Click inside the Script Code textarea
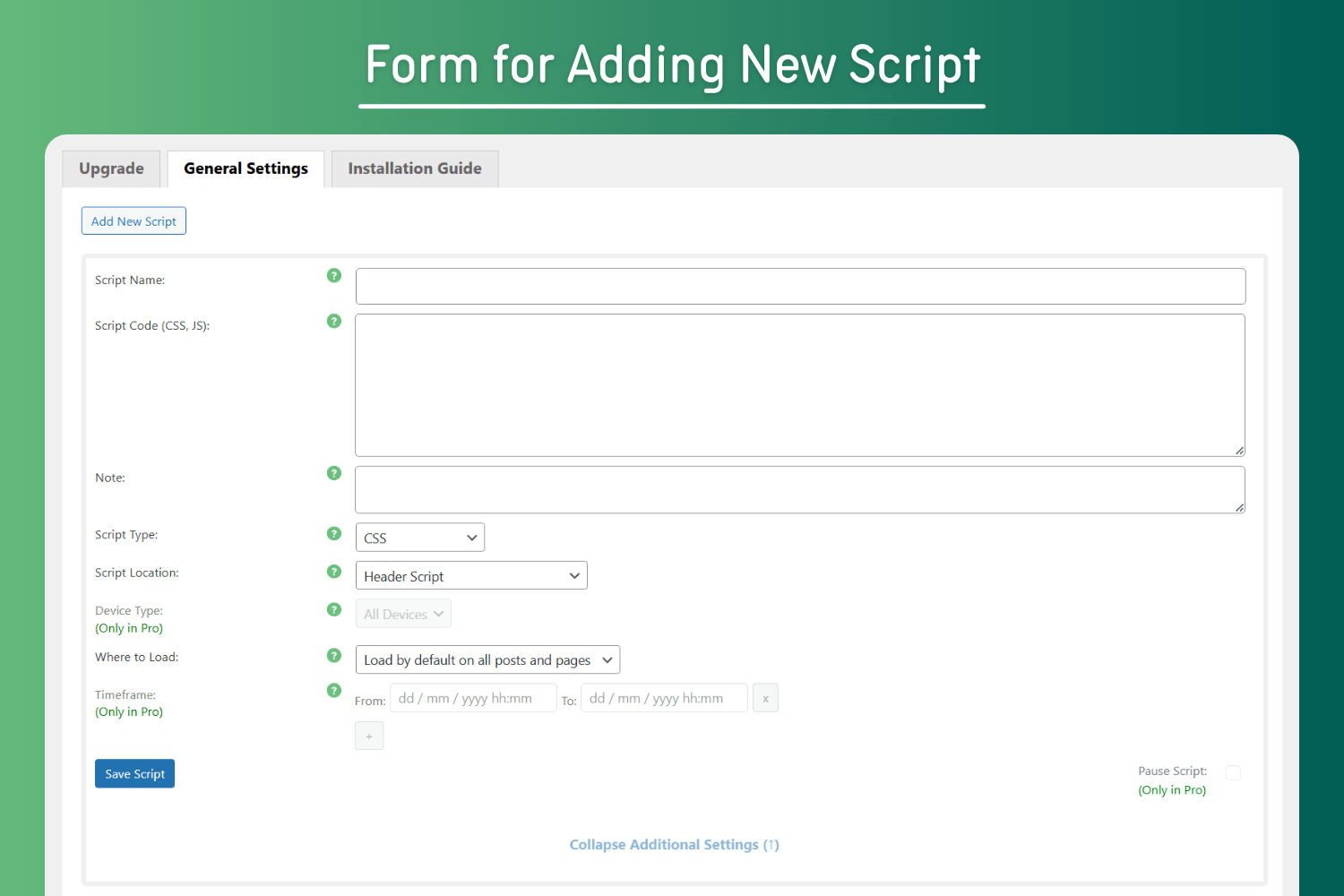This screenshot has width=1344, height=896. [x=800, y=385]
